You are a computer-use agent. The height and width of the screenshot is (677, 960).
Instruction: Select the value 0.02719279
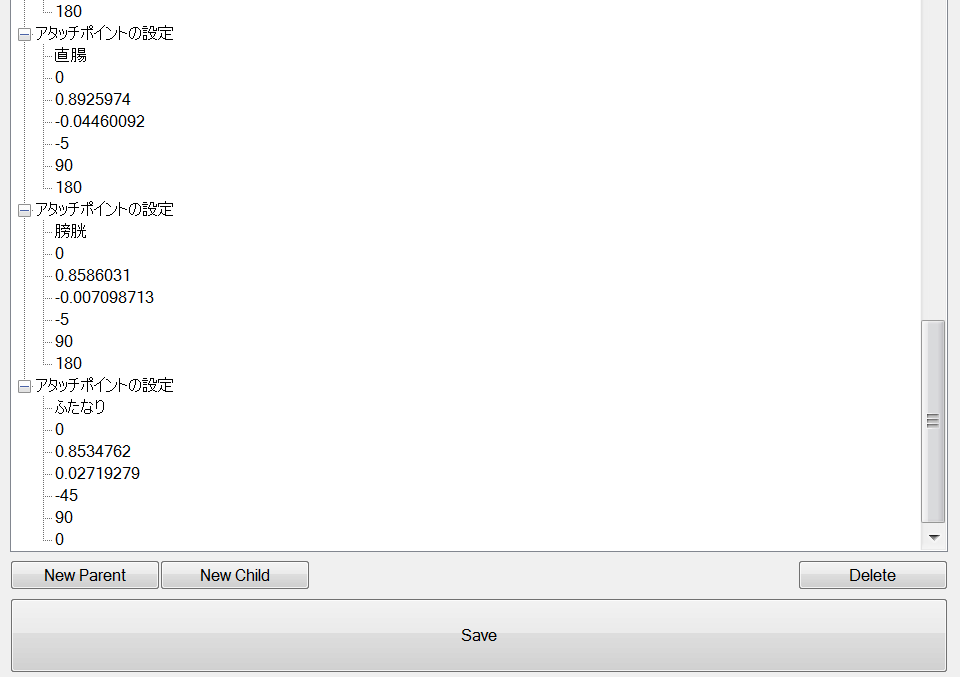pos(97,473)
